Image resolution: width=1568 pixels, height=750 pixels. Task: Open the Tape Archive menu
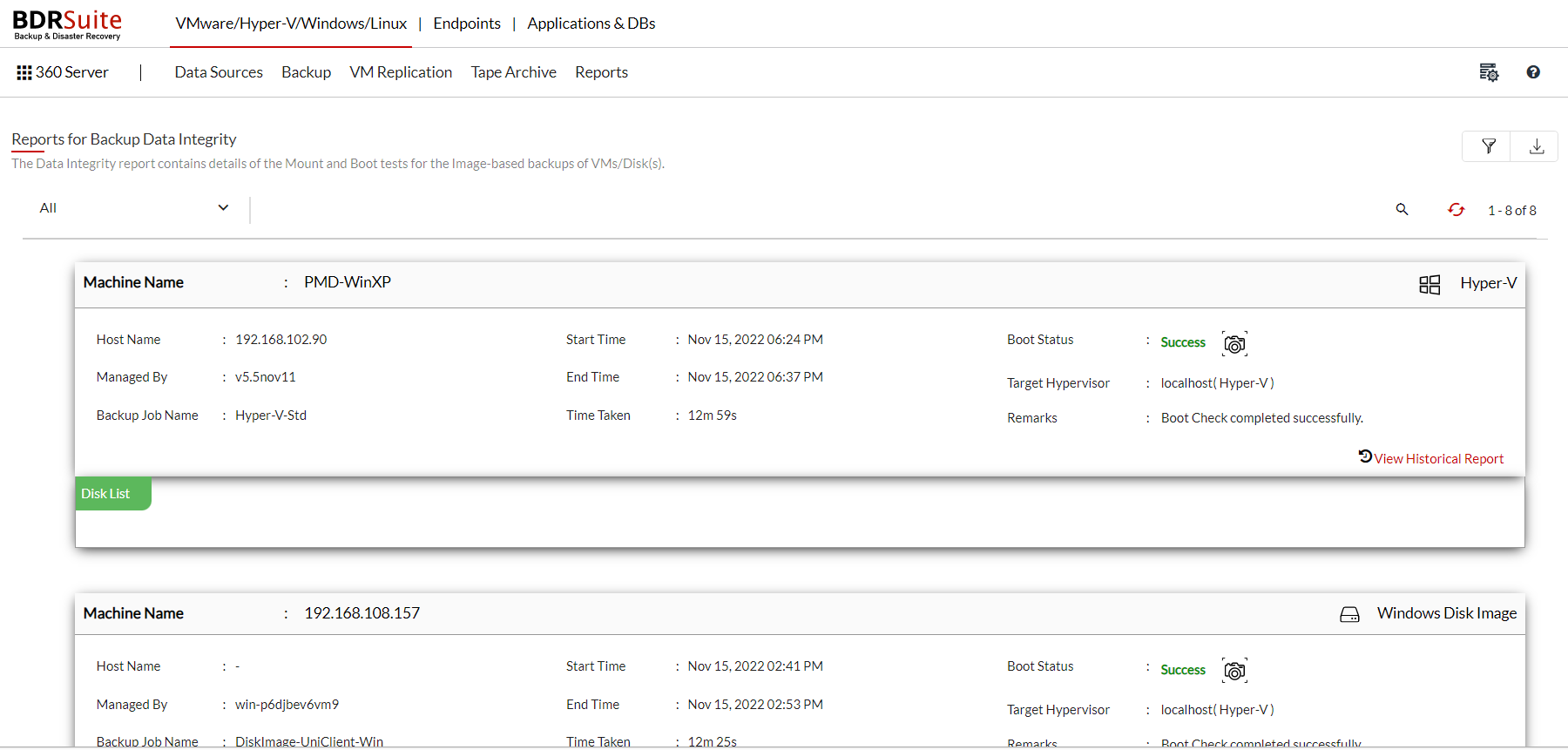click(x=513, y=72)
